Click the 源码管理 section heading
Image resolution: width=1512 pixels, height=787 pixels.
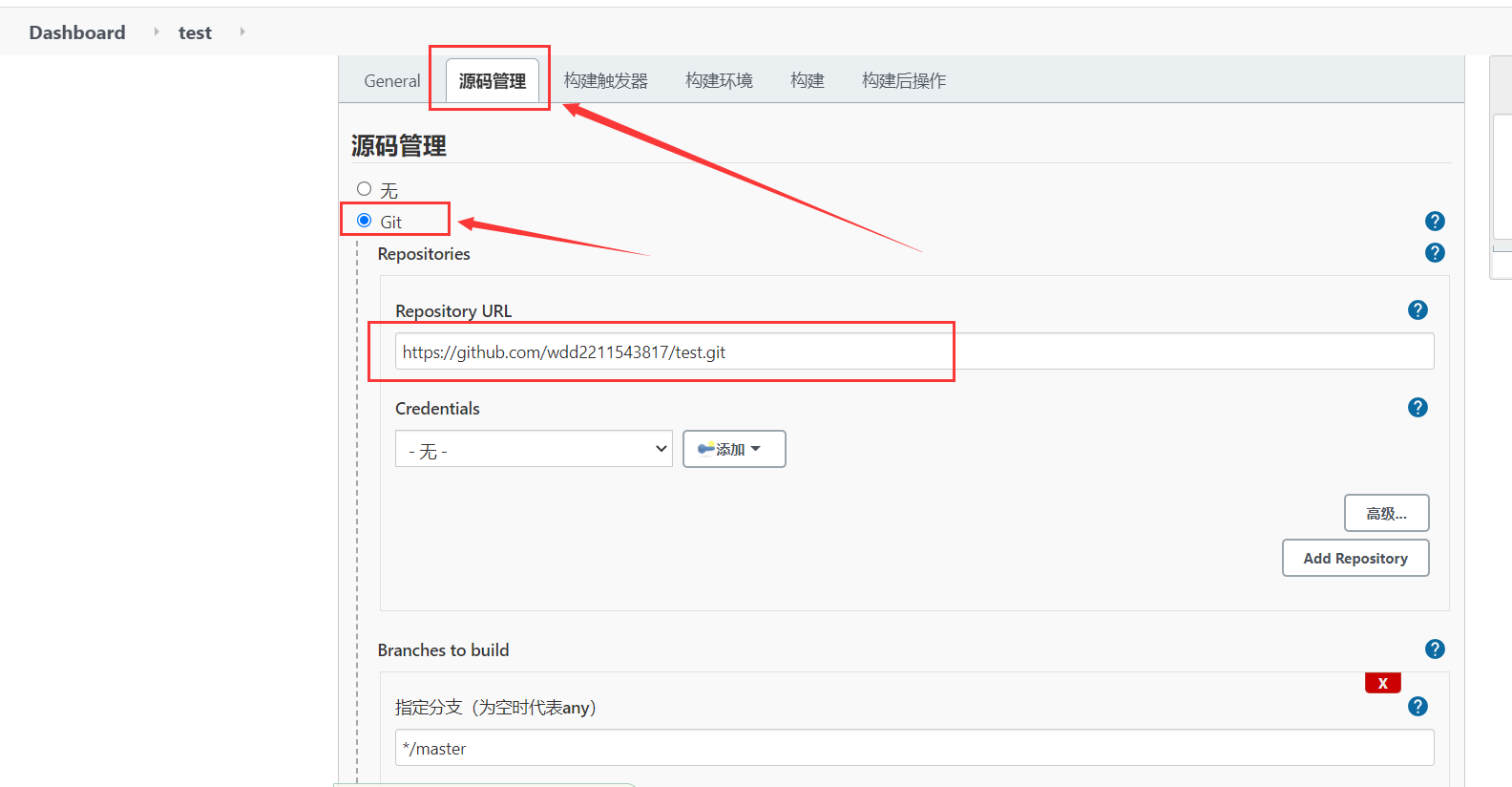coord(399,145)
